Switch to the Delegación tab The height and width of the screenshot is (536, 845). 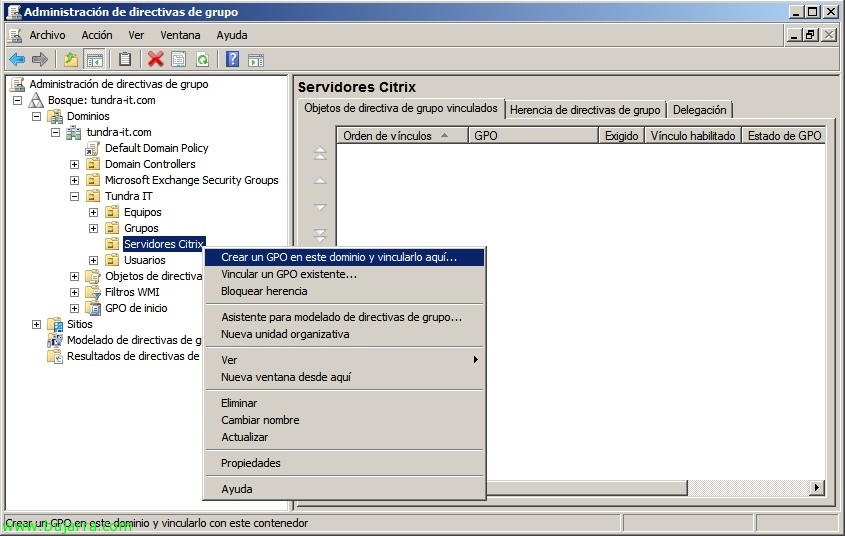pyautogui.click(x=699, y=110)
